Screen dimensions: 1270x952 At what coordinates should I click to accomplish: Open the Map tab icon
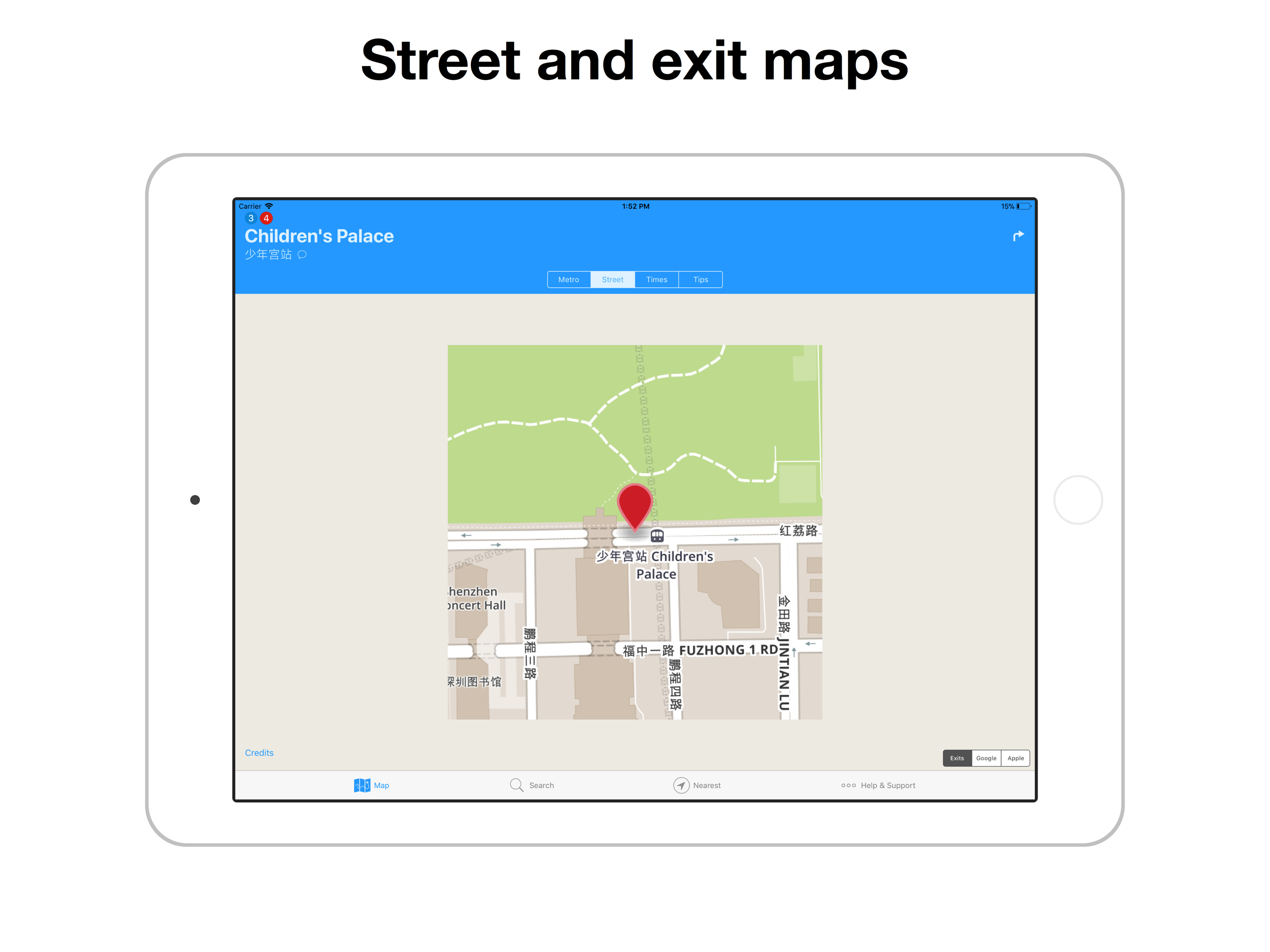click(x=362, y=785)
